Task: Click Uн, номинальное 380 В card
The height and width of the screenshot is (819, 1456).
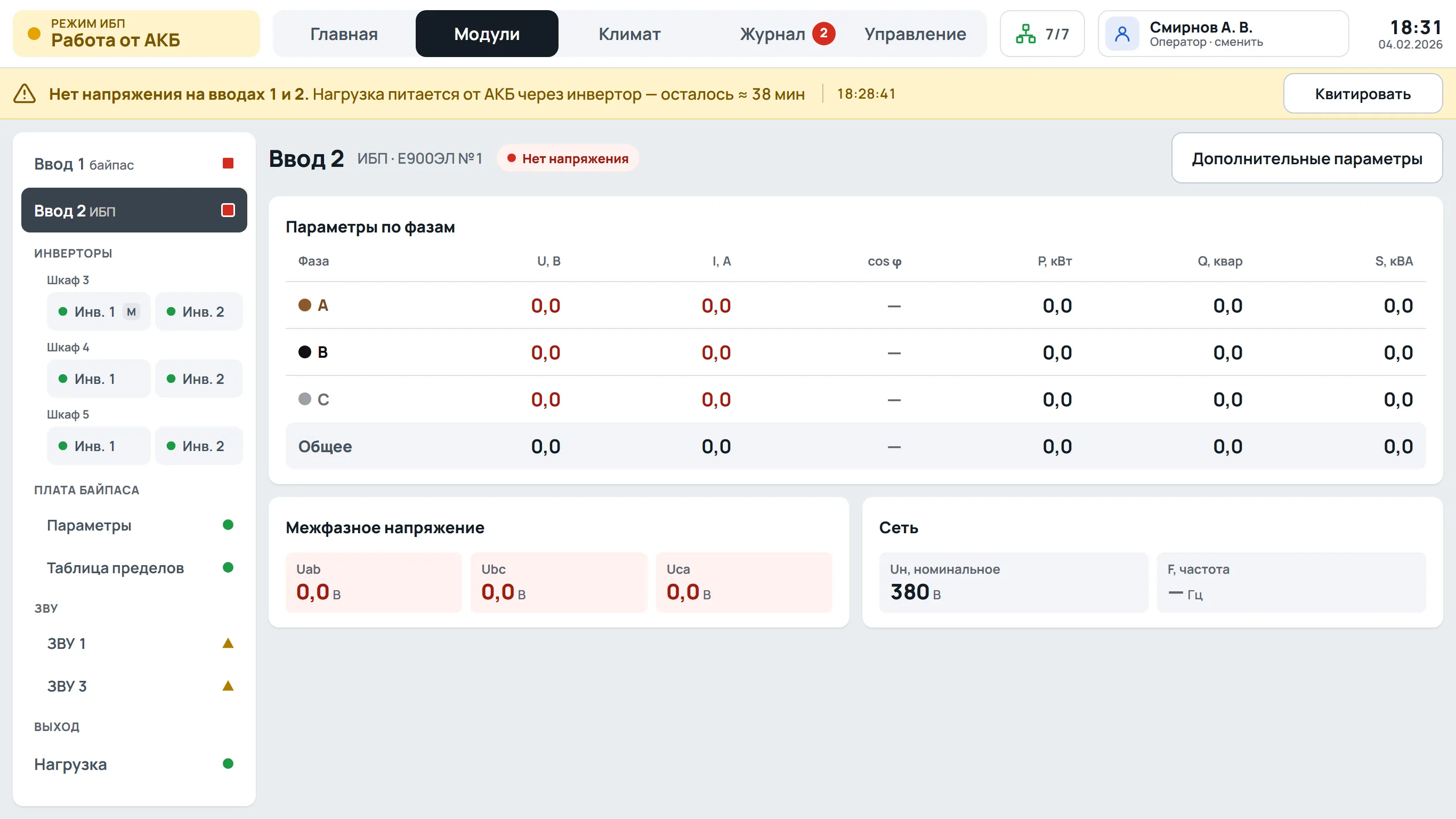Action: pos(1014,583)
